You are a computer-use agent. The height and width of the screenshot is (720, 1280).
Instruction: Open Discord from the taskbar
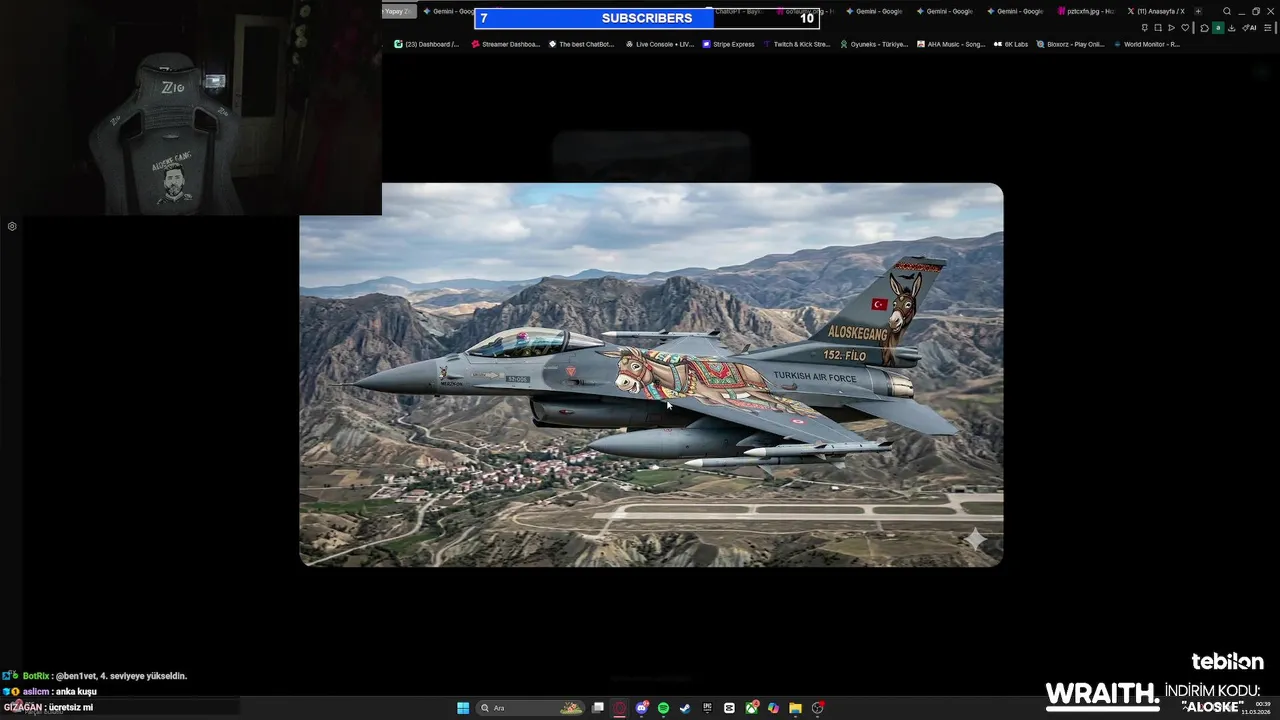(642, 708)
